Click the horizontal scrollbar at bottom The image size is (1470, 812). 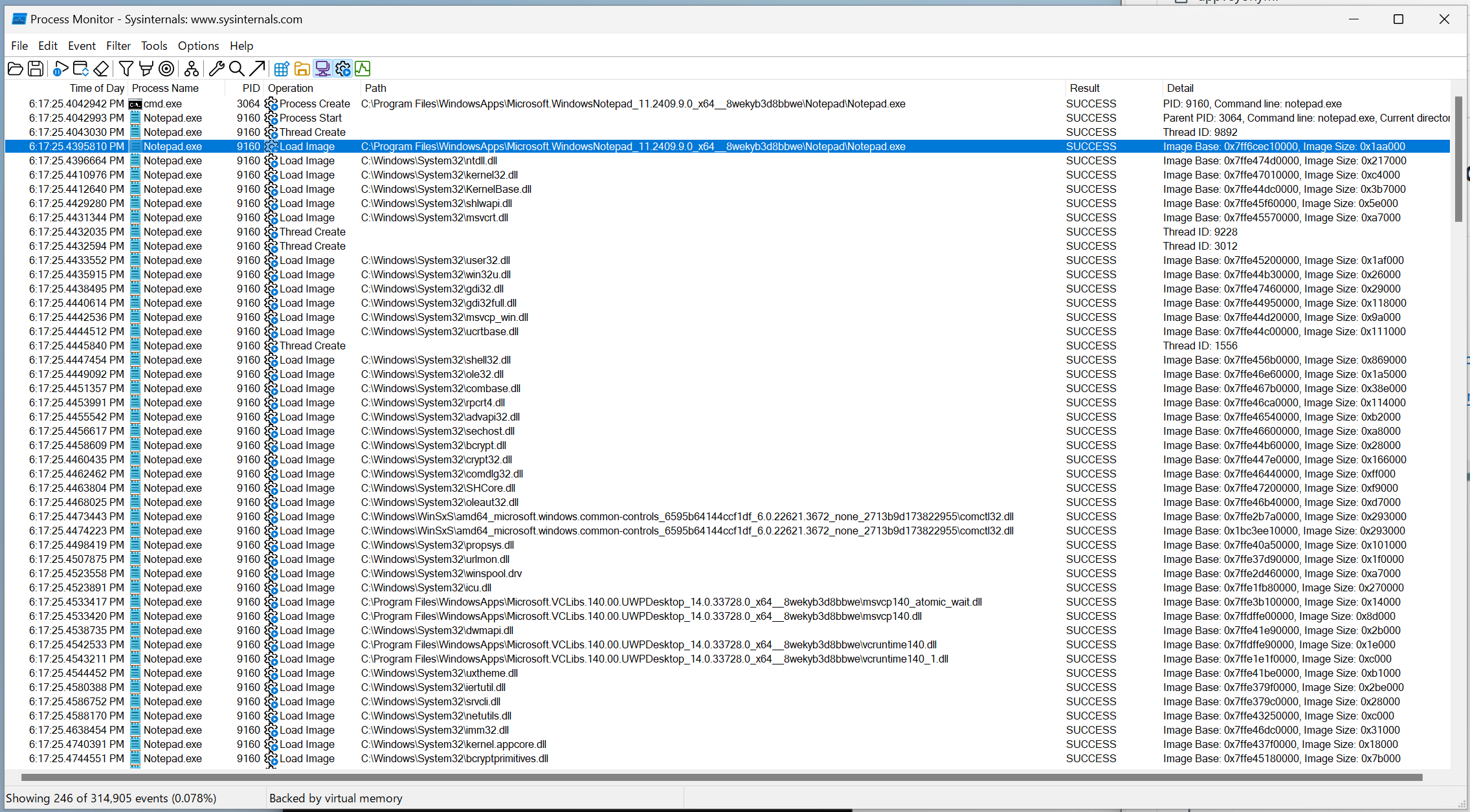point(721,777)
